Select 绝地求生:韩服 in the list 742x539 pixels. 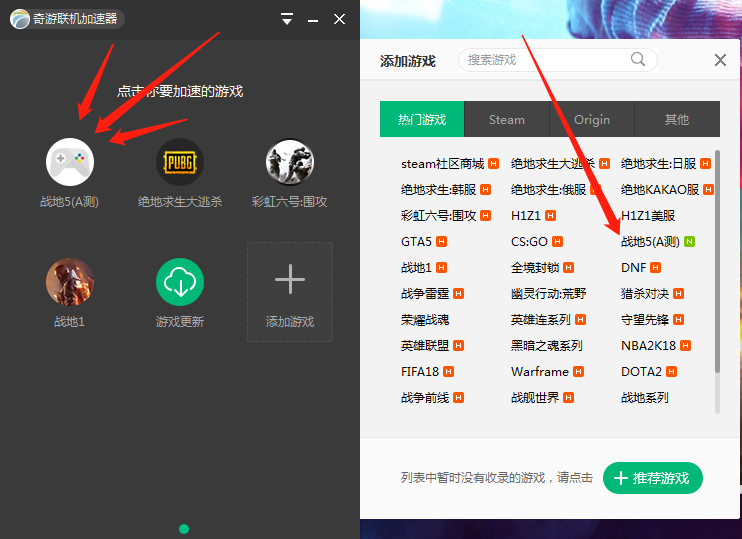coord(438,190)
